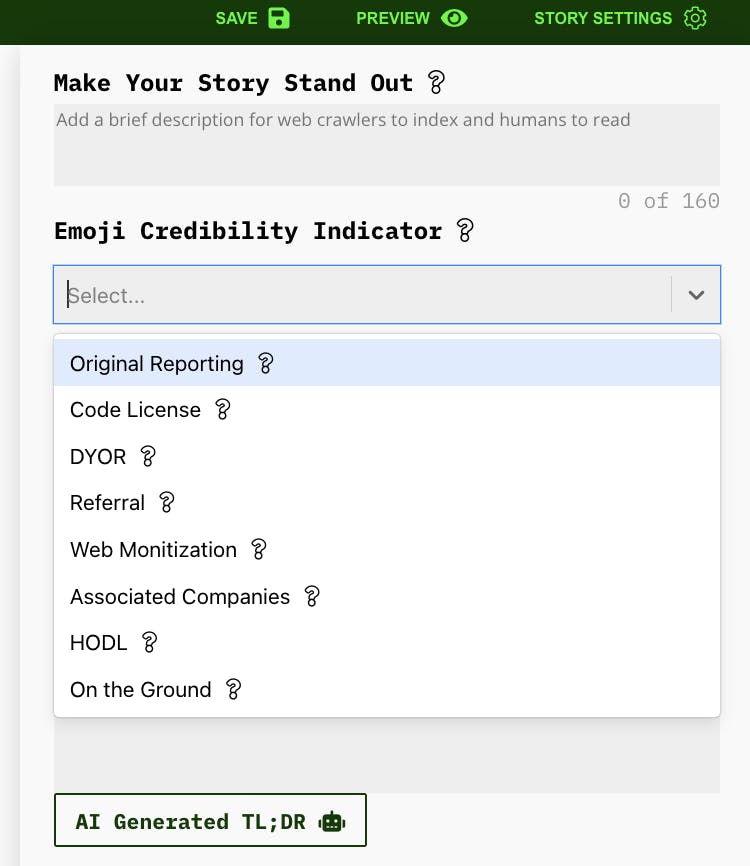Click the brief description text area
Image resolution: width=750 pixels, height=866 pixels.
tap(387, 143)
